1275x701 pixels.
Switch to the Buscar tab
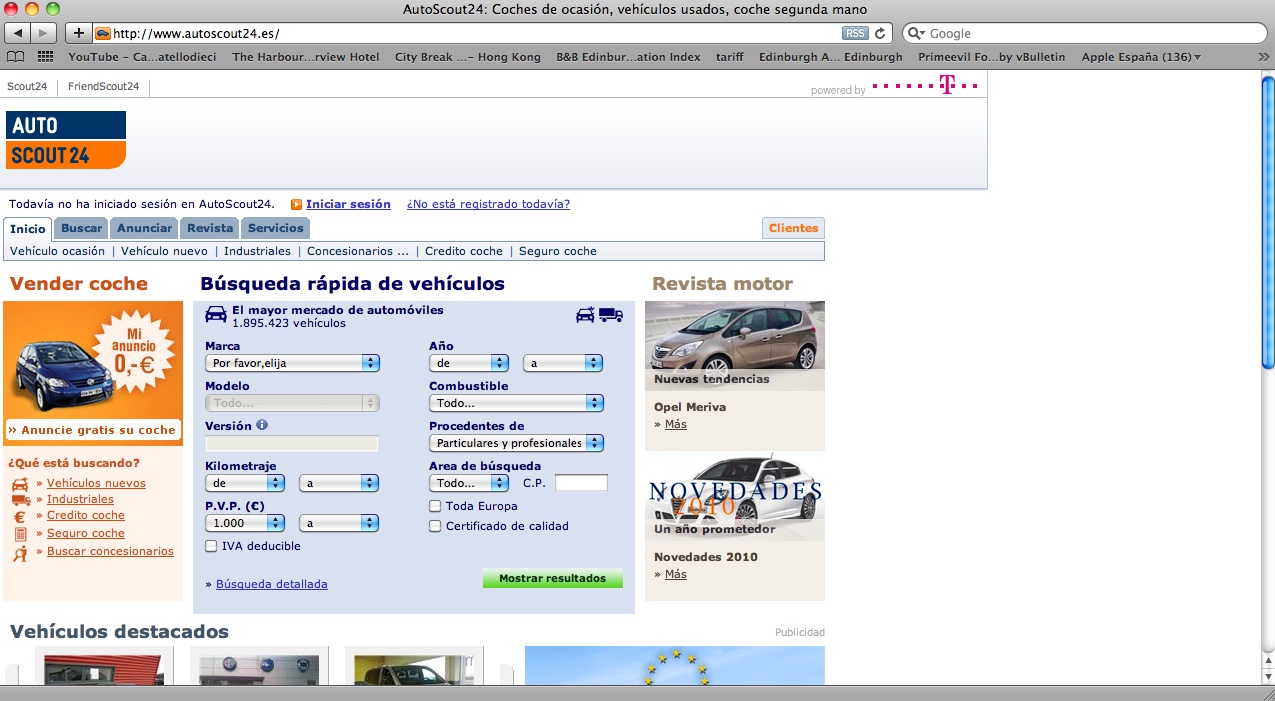pyautogui.click(x=81, y=228)
